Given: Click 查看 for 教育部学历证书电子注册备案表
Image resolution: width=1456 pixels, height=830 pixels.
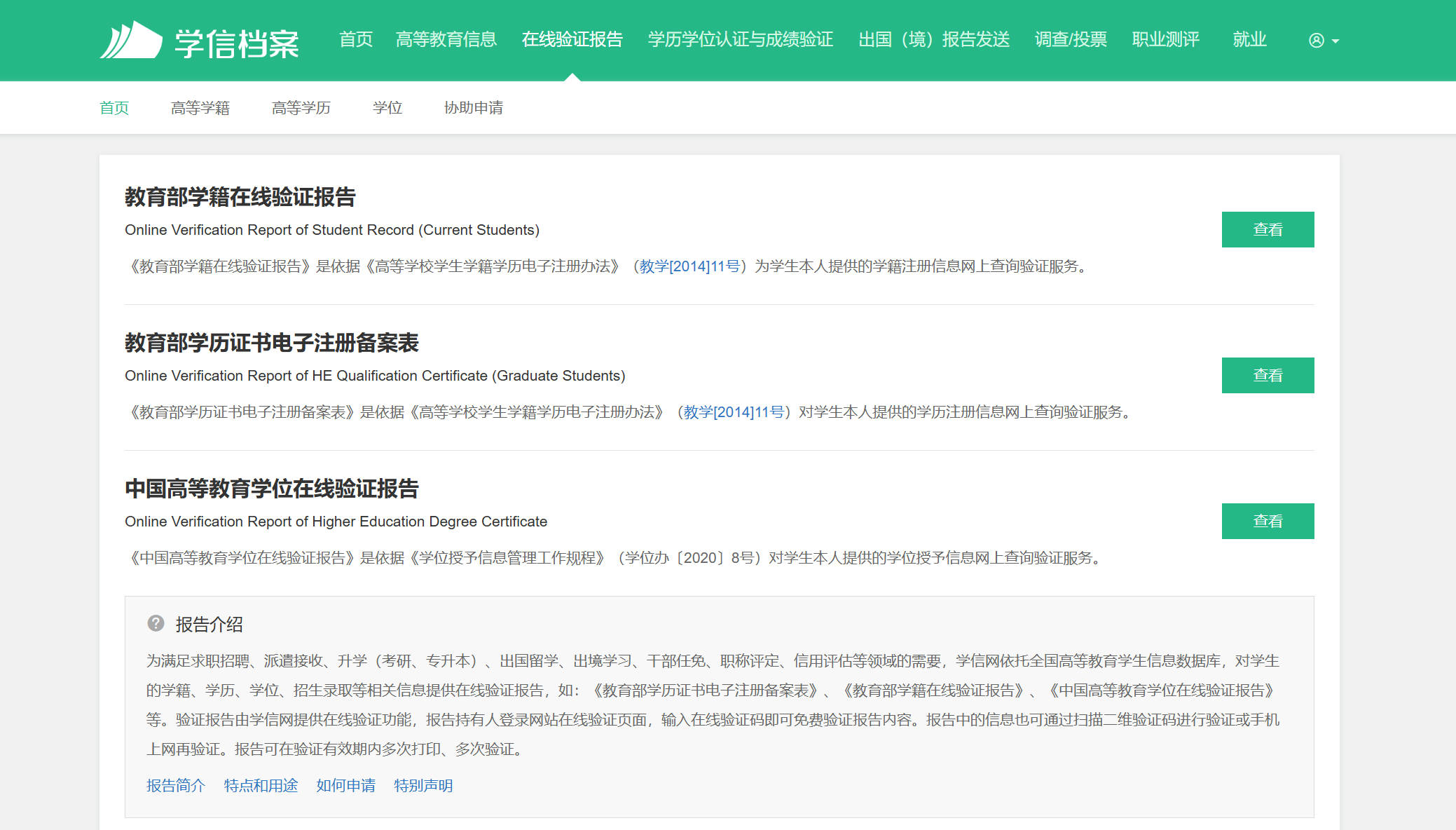Looking at the screenshot, I should coord(1267,376).
